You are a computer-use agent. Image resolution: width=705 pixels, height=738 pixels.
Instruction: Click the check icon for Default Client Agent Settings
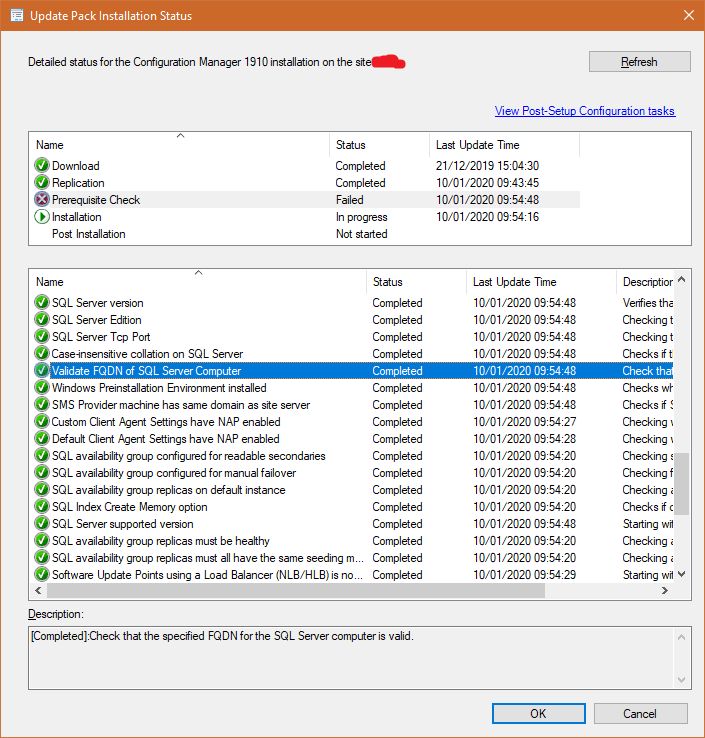[x=42, y=438]
